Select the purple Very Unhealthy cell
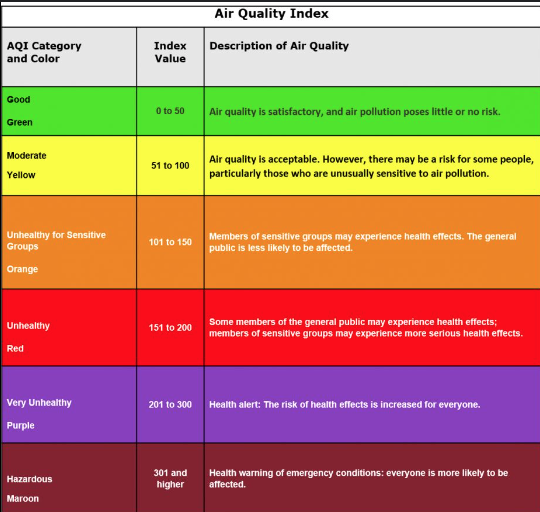 coord(69,405)
